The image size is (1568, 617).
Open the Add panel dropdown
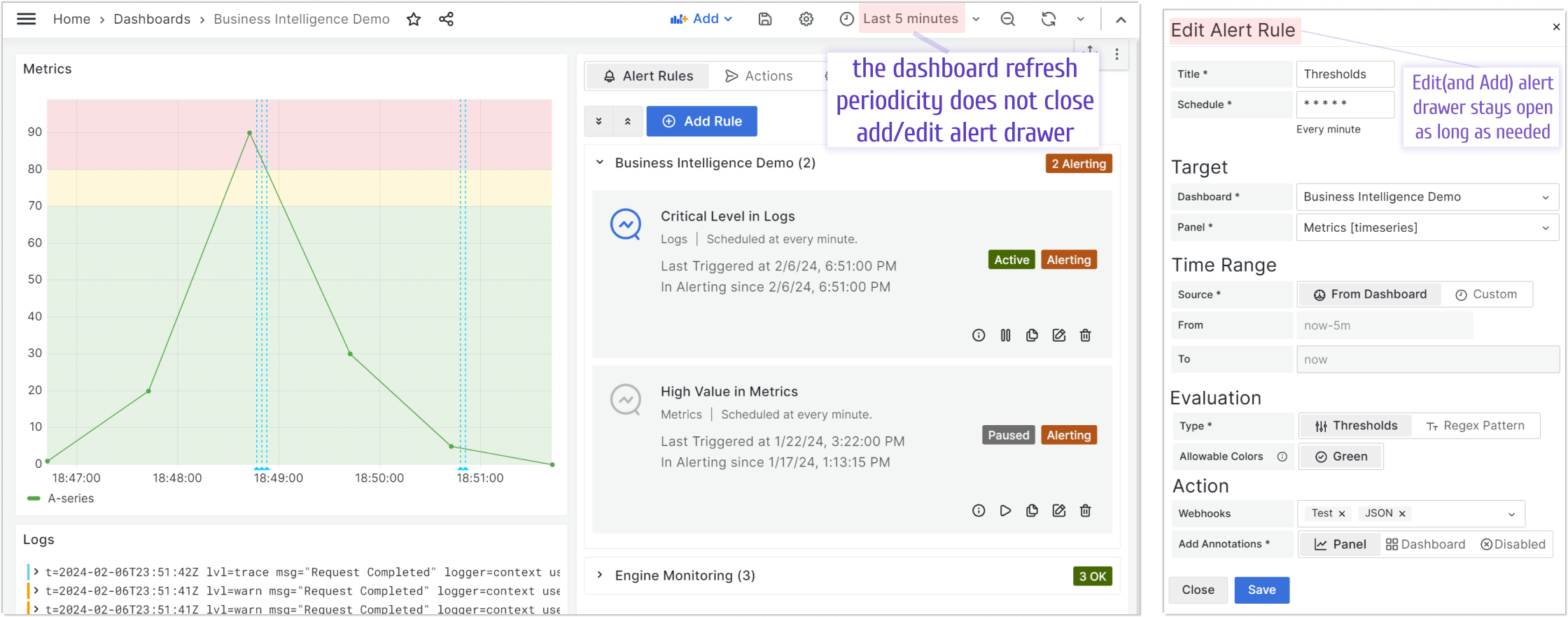pyautogui.click(x=701, y=19)
